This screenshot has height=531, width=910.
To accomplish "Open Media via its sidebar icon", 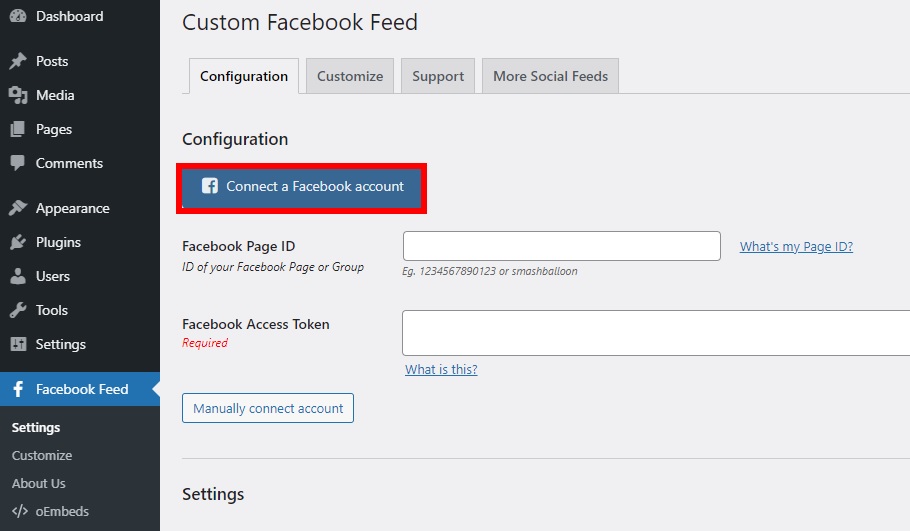I will (18, 96).
